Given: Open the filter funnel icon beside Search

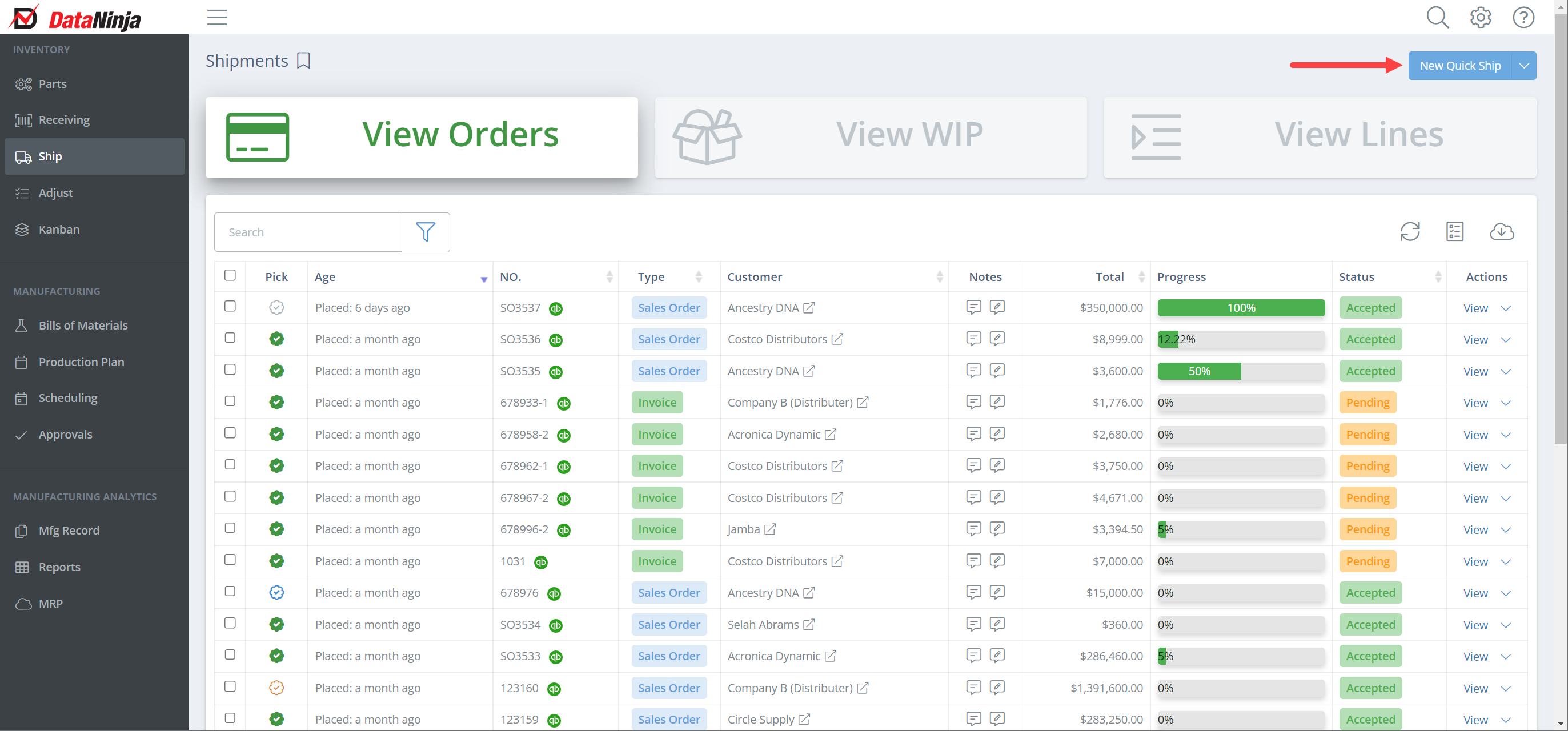Looking at the screenshot, I should (x=425, y=232).
